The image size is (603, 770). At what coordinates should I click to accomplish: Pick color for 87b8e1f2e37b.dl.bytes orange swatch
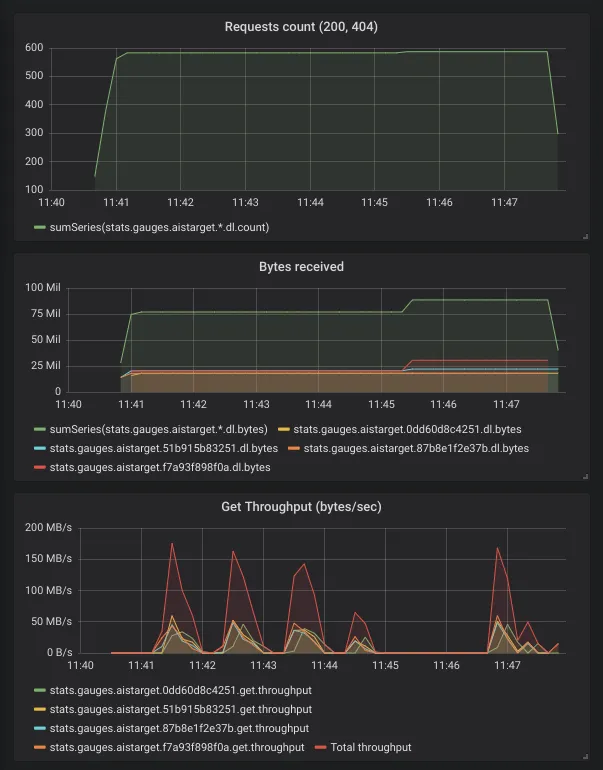(294, 448)
